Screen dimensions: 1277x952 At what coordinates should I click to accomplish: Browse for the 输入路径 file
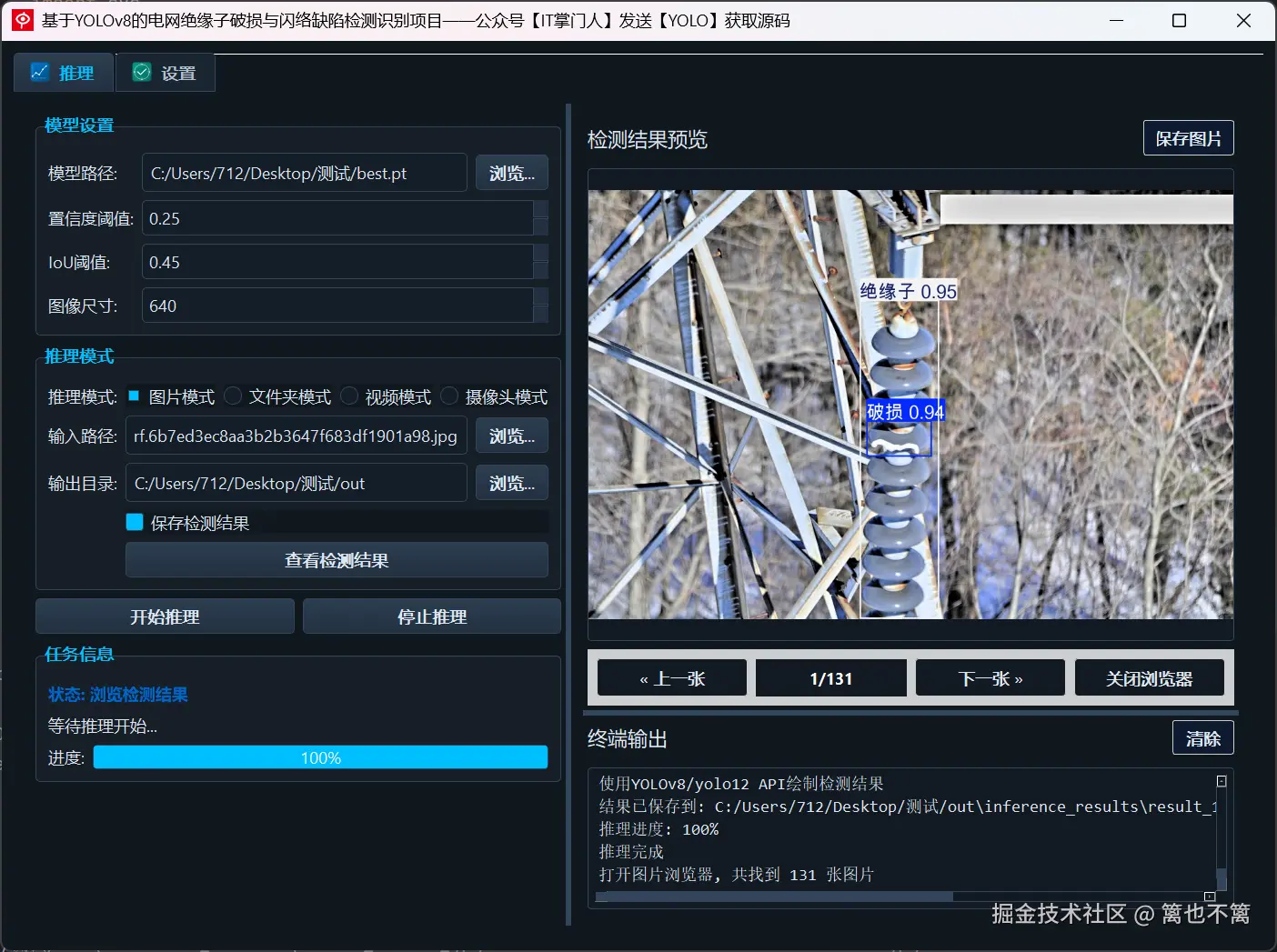(512, 436)
